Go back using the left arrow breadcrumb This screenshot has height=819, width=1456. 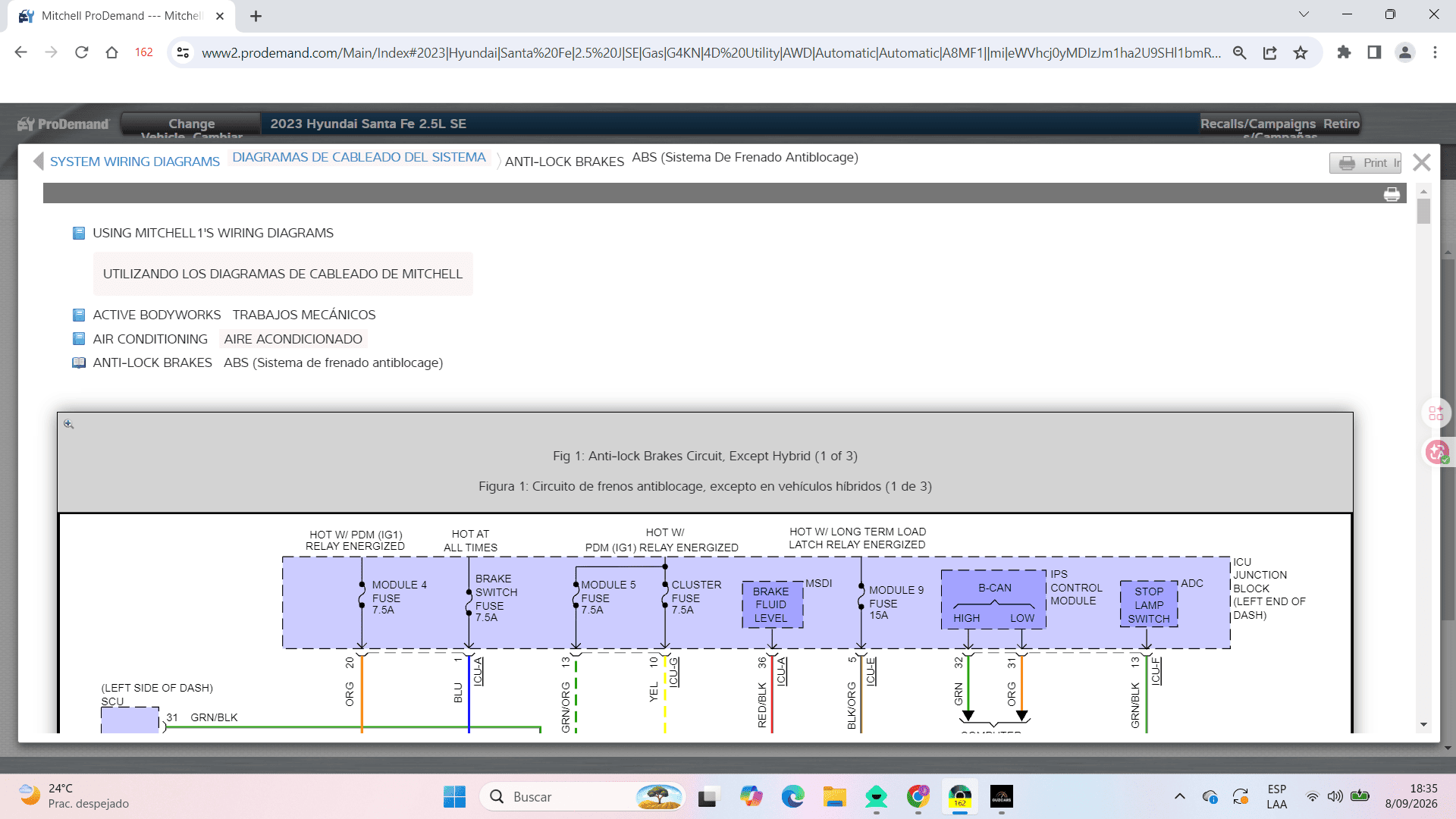pos(38,161)
